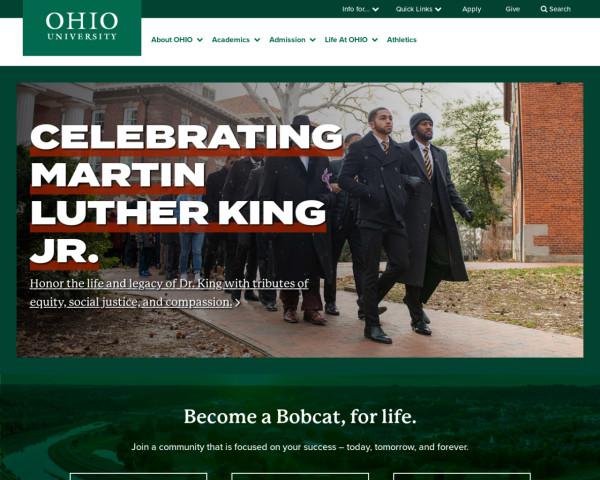Open the Academics menu chevron
Screen dimensions: 600x480
click(257, 40)
